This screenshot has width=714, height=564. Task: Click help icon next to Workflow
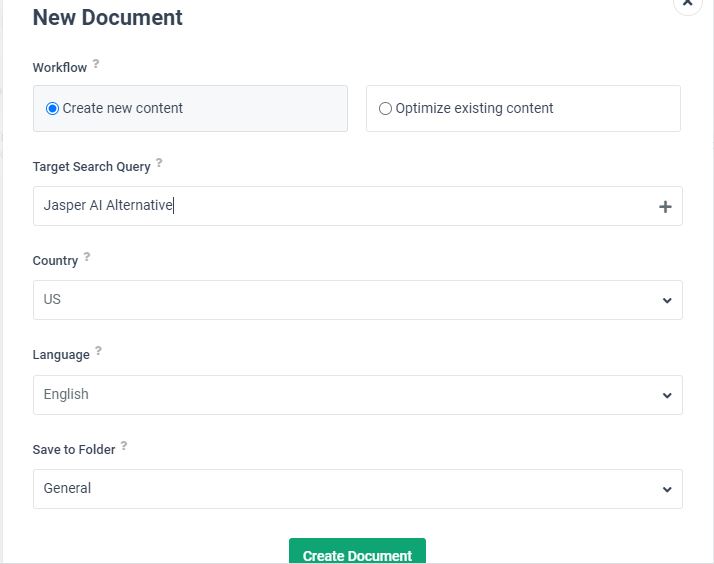pos(96,64)
